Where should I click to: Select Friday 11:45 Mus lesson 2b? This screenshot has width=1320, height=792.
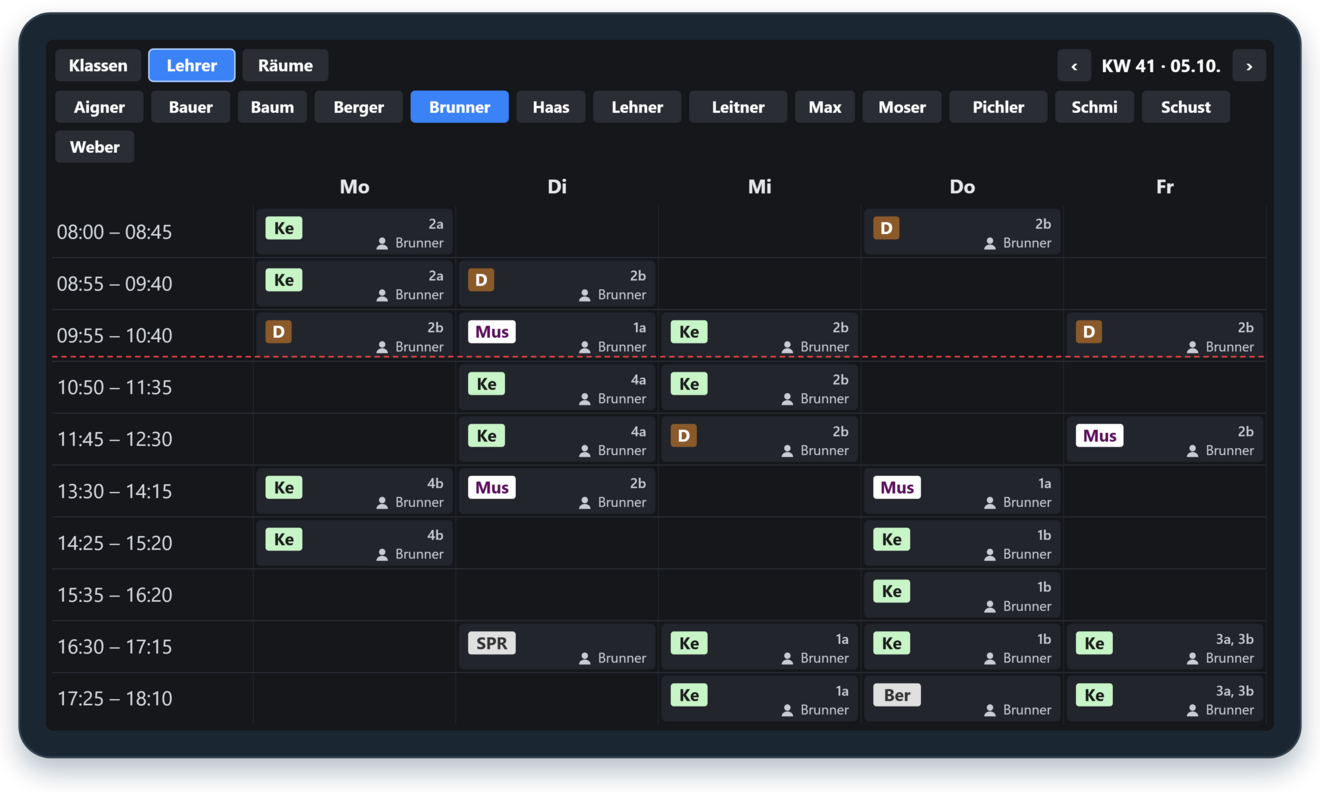1165,440
